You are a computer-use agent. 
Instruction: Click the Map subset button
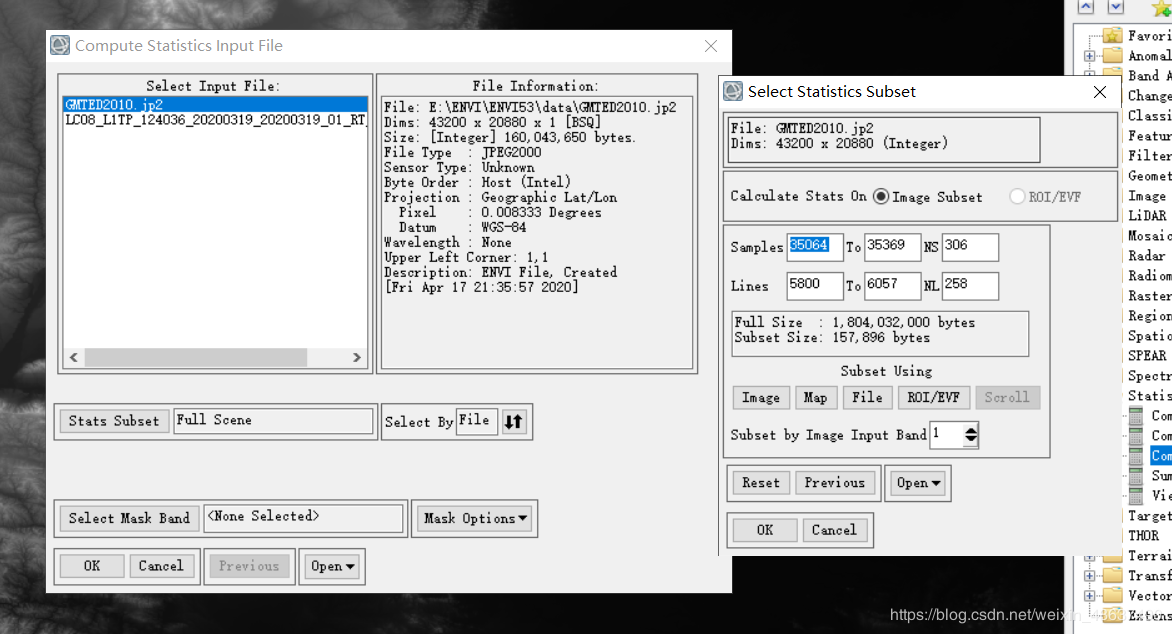coord(815,398)
